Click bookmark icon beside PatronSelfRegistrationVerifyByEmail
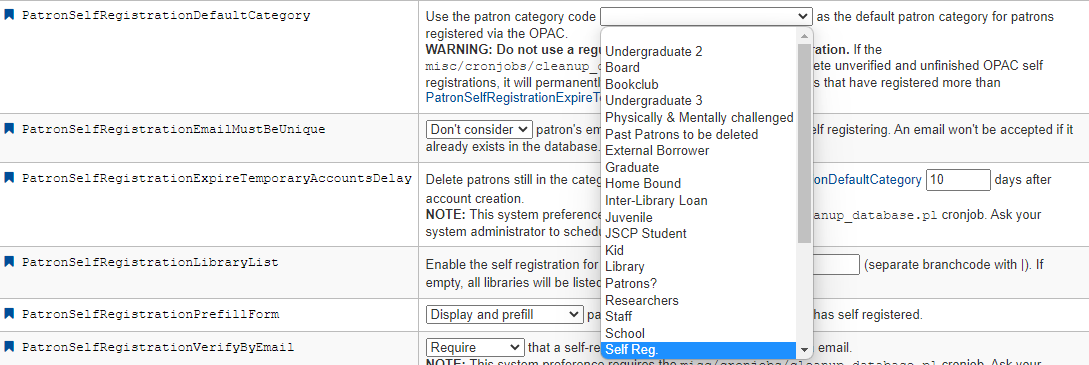The image size is (1089, 365). click(x=10, y=347)
